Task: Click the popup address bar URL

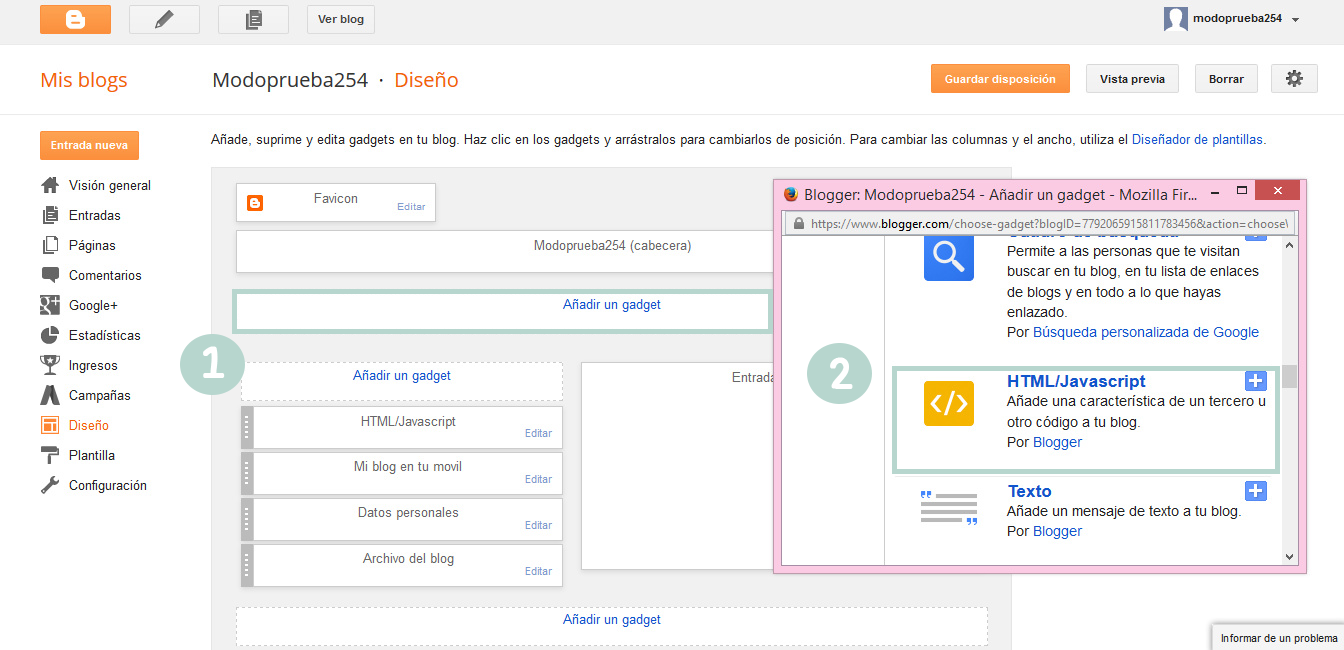Action: tap(1048, 224)
